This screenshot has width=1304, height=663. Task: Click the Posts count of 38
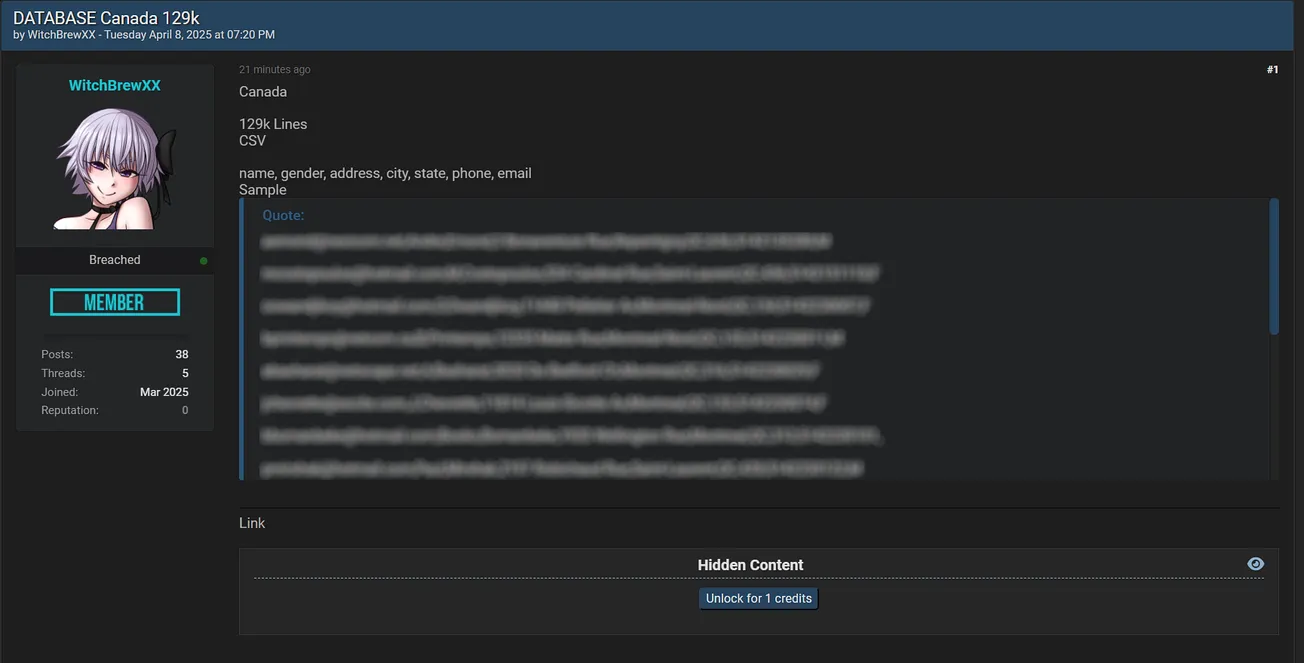click(181, 353)
